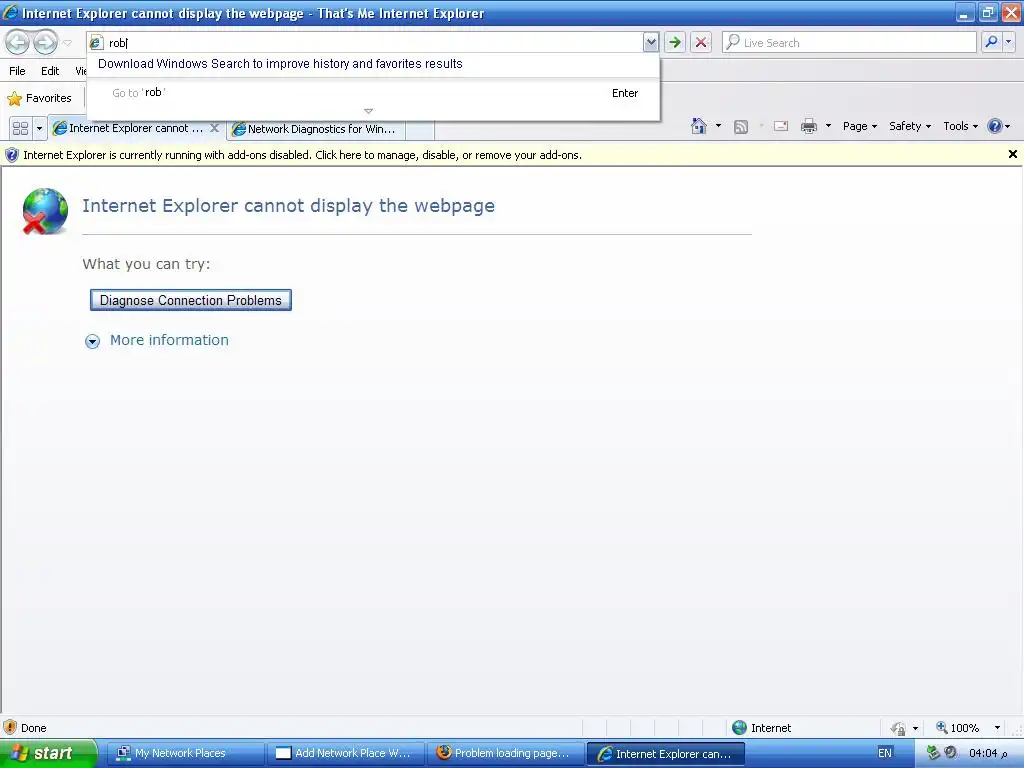
Task: Click the Download Windows Search suggestion text
Action: [280, 63]
